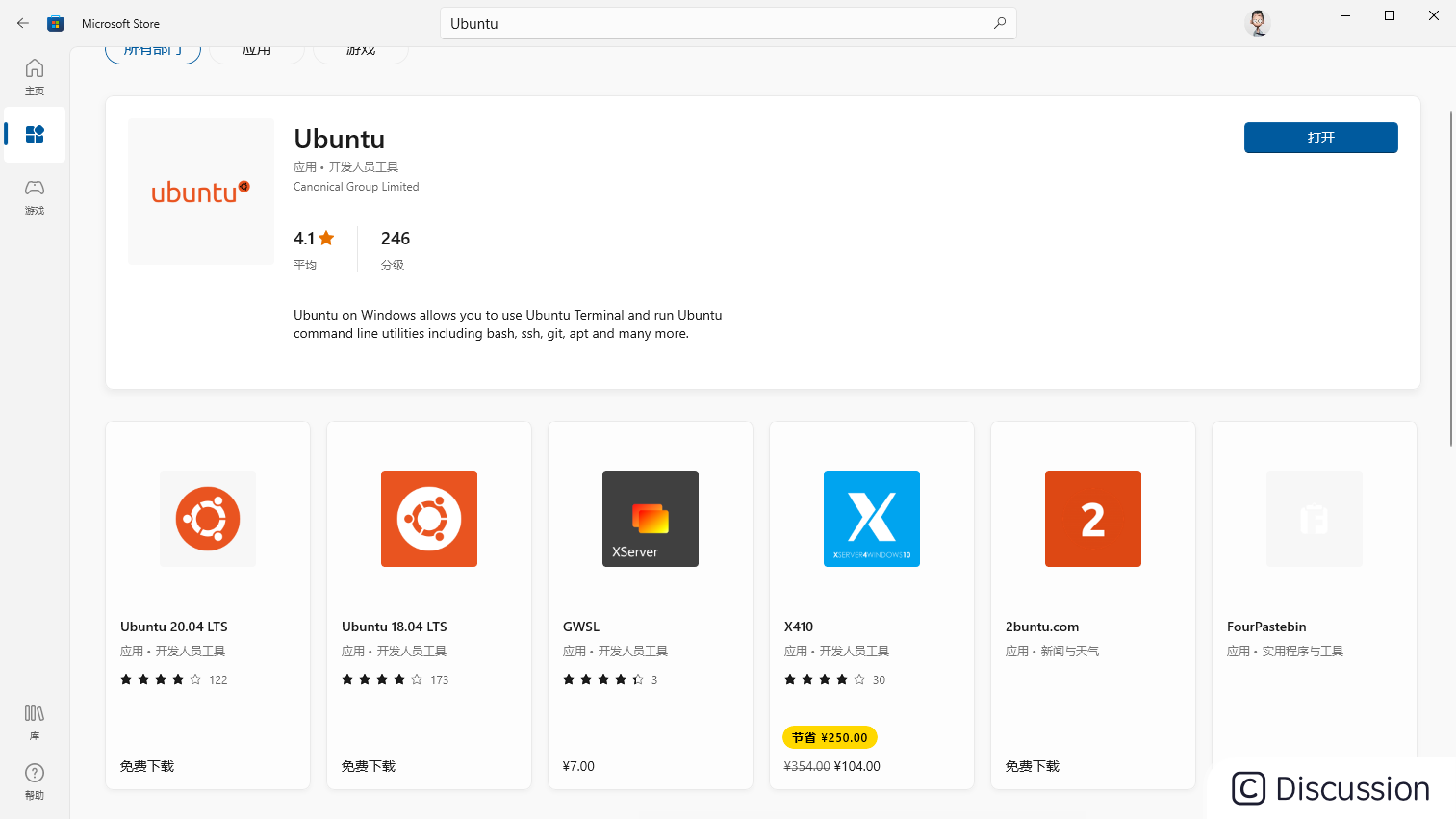1456x819 pixels.
Task: Open the 主页 home sidebar icon
Action: tap(35, 76)
